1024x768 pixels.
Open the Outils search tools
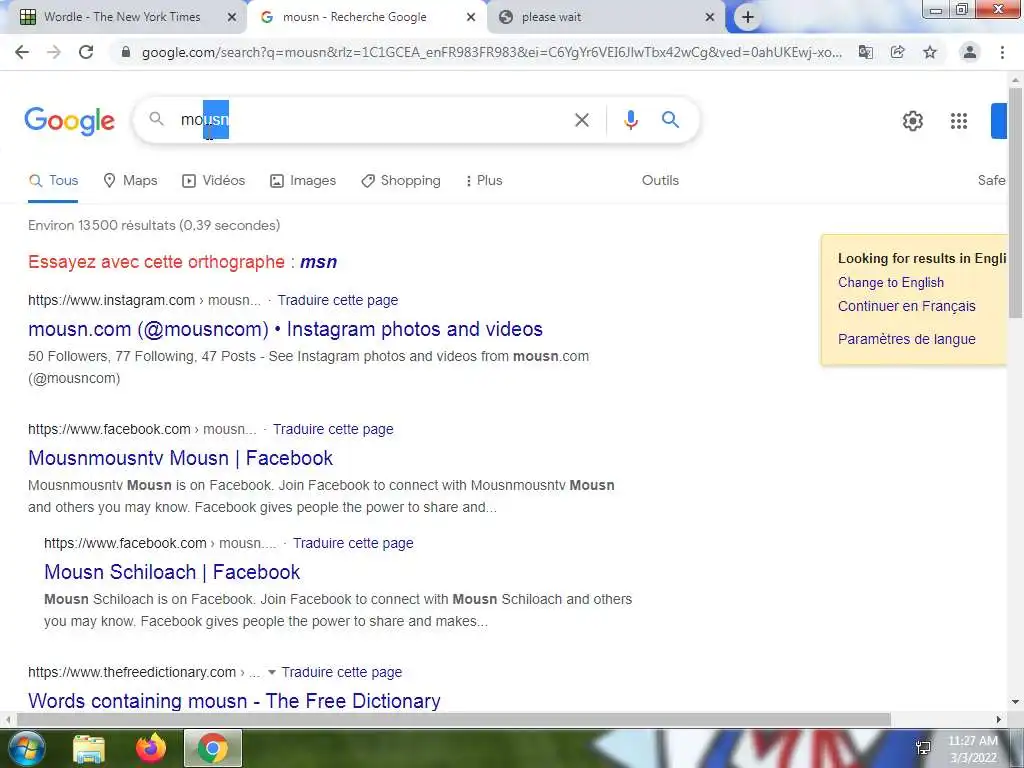[660, 181]
